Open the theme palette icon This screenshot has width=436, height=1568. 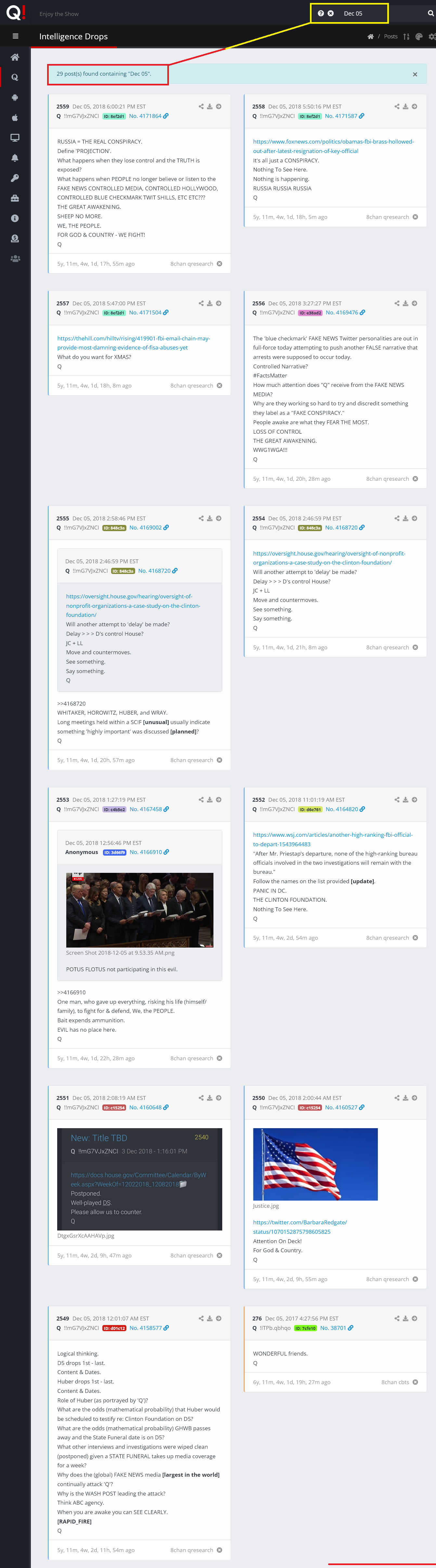point(419,36)
